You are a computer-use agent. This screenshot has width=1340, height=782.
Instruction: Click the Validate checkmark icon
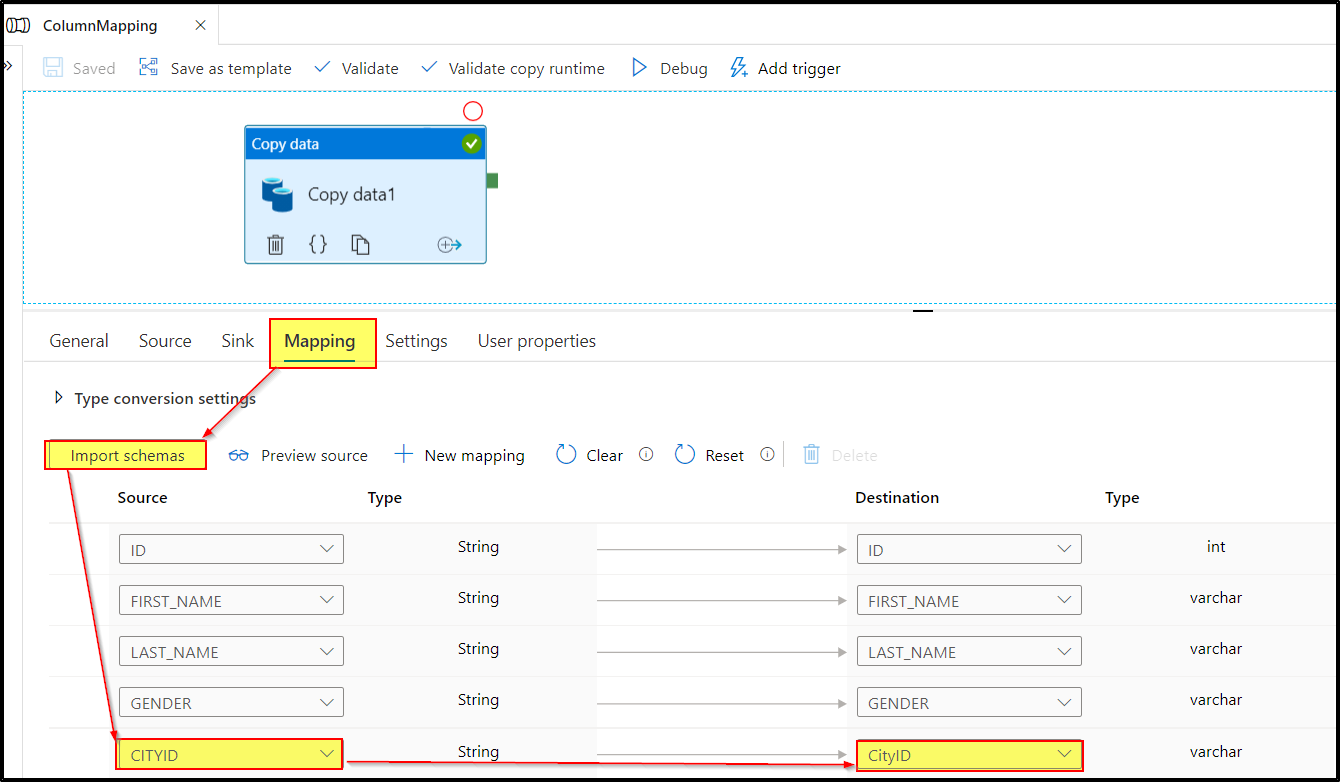tap(322, 67)
